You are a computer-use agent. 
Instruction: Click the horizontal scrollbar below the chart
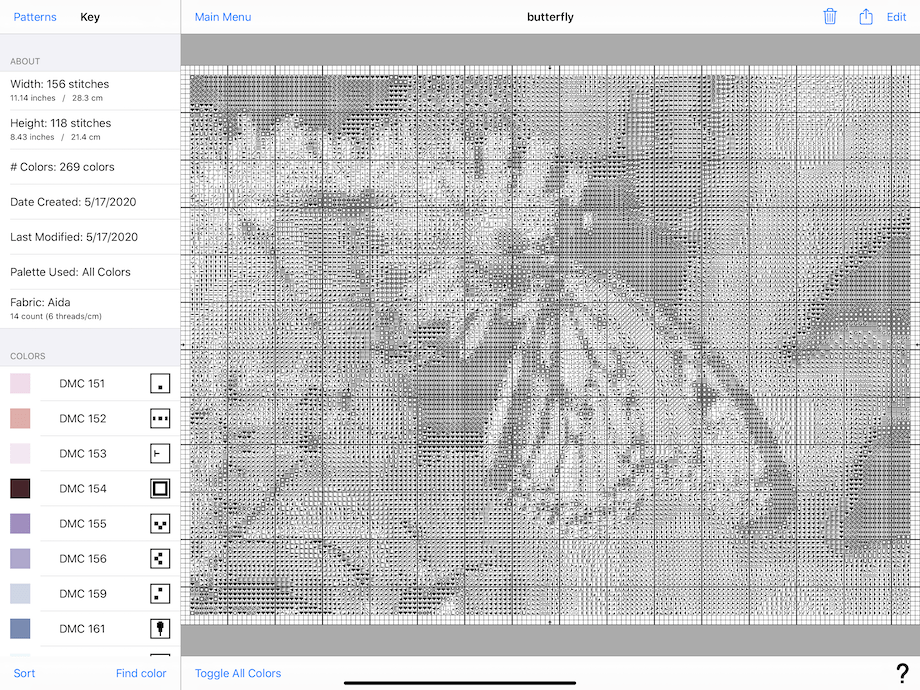coord(458,681)
